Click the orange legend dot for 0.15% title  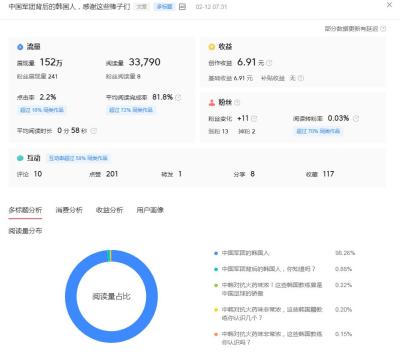tap(216, 334)
